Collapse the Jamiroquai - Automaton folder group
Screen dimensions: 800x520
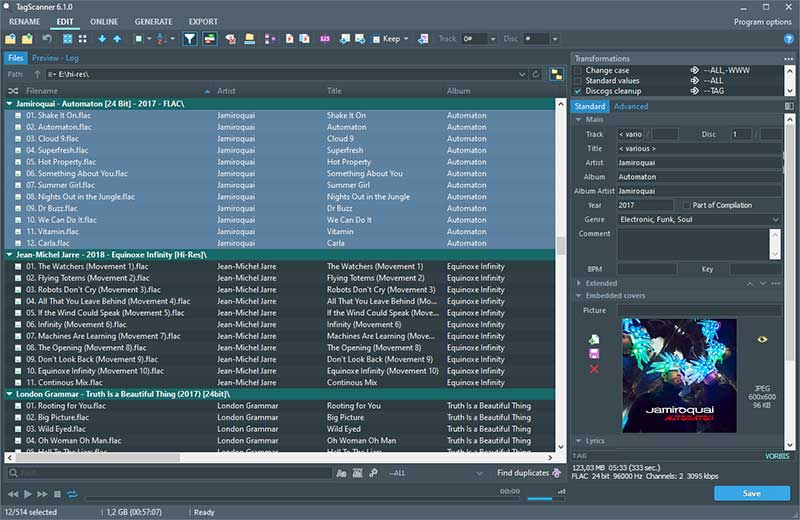(x=10, y=103)
